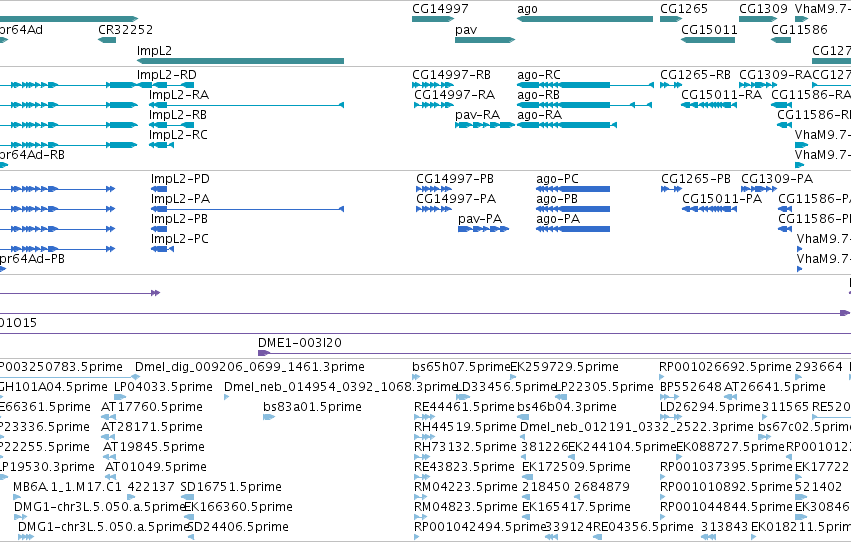Click the RH44519.5prime EST label
The image size is (851, 542).
coord(465,428)
